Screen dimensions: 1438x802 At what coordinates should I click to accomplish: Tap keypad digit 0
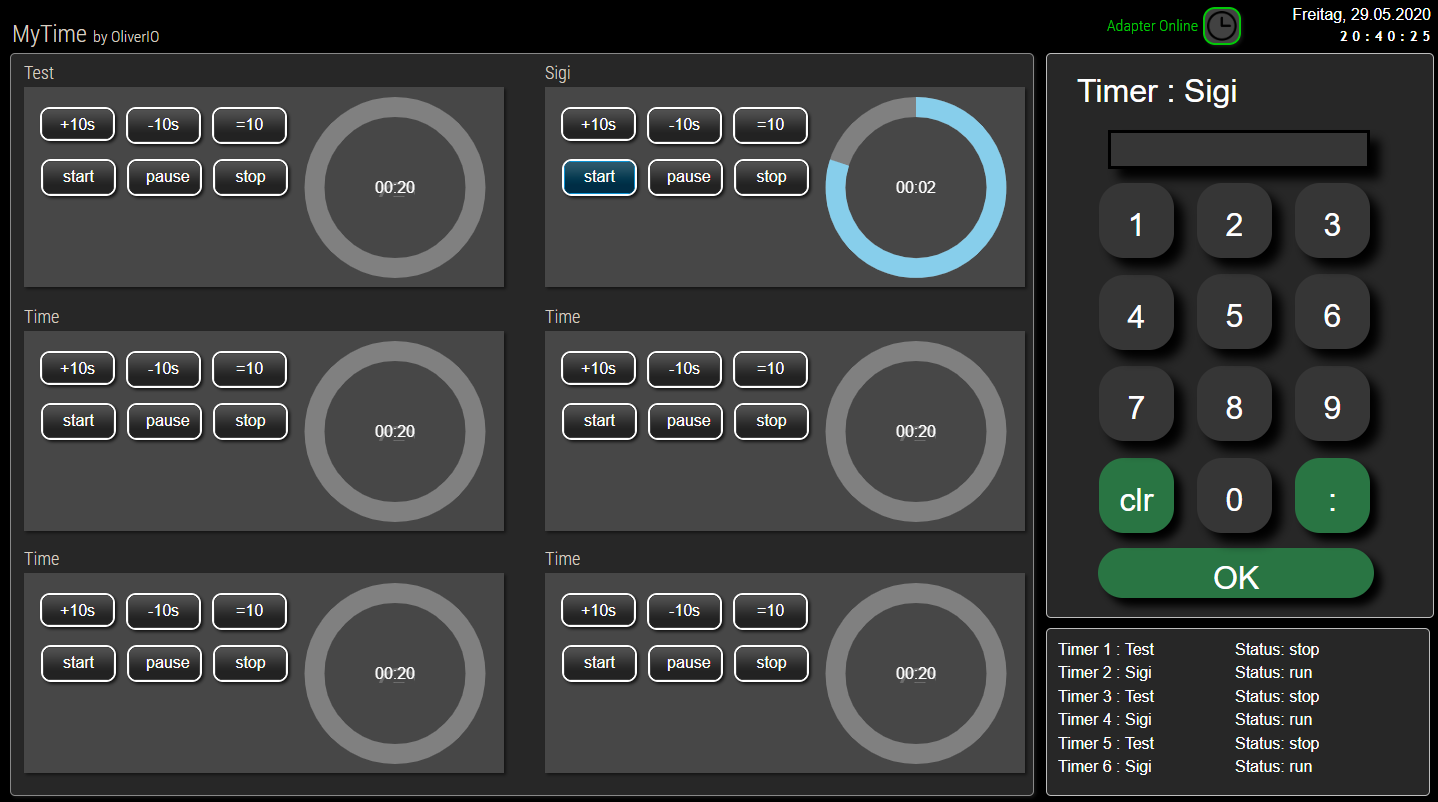[1234, 496]
